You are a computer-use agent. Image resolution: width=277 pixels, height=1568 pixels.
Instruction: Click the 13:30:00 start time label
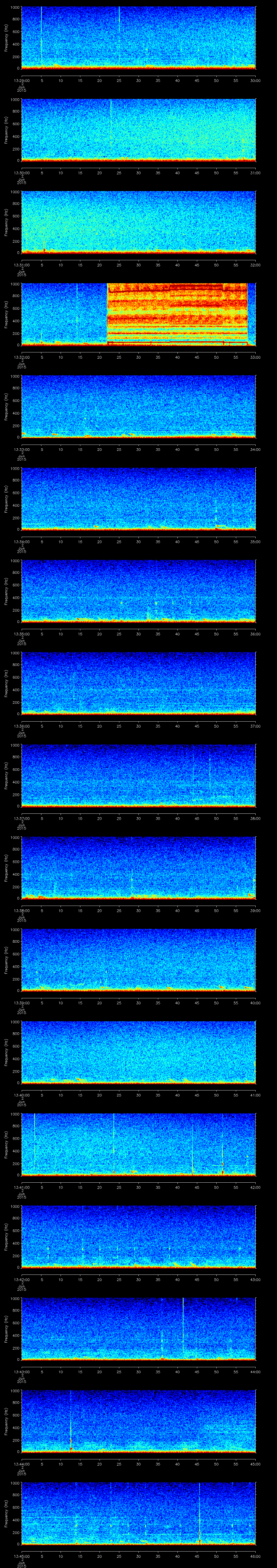(x=21, y=173)
